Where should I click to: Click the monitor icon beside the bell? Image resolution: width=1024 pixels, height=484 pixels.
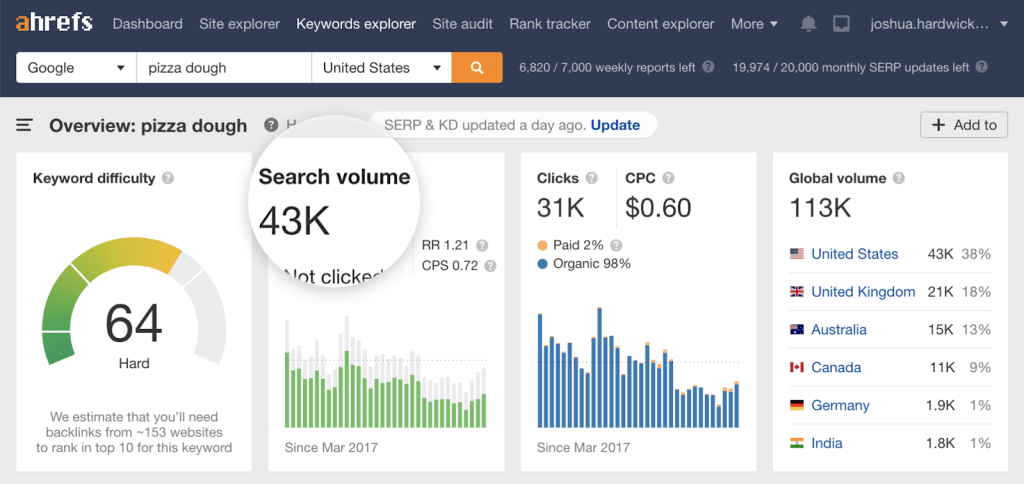[x=841, y=24]
